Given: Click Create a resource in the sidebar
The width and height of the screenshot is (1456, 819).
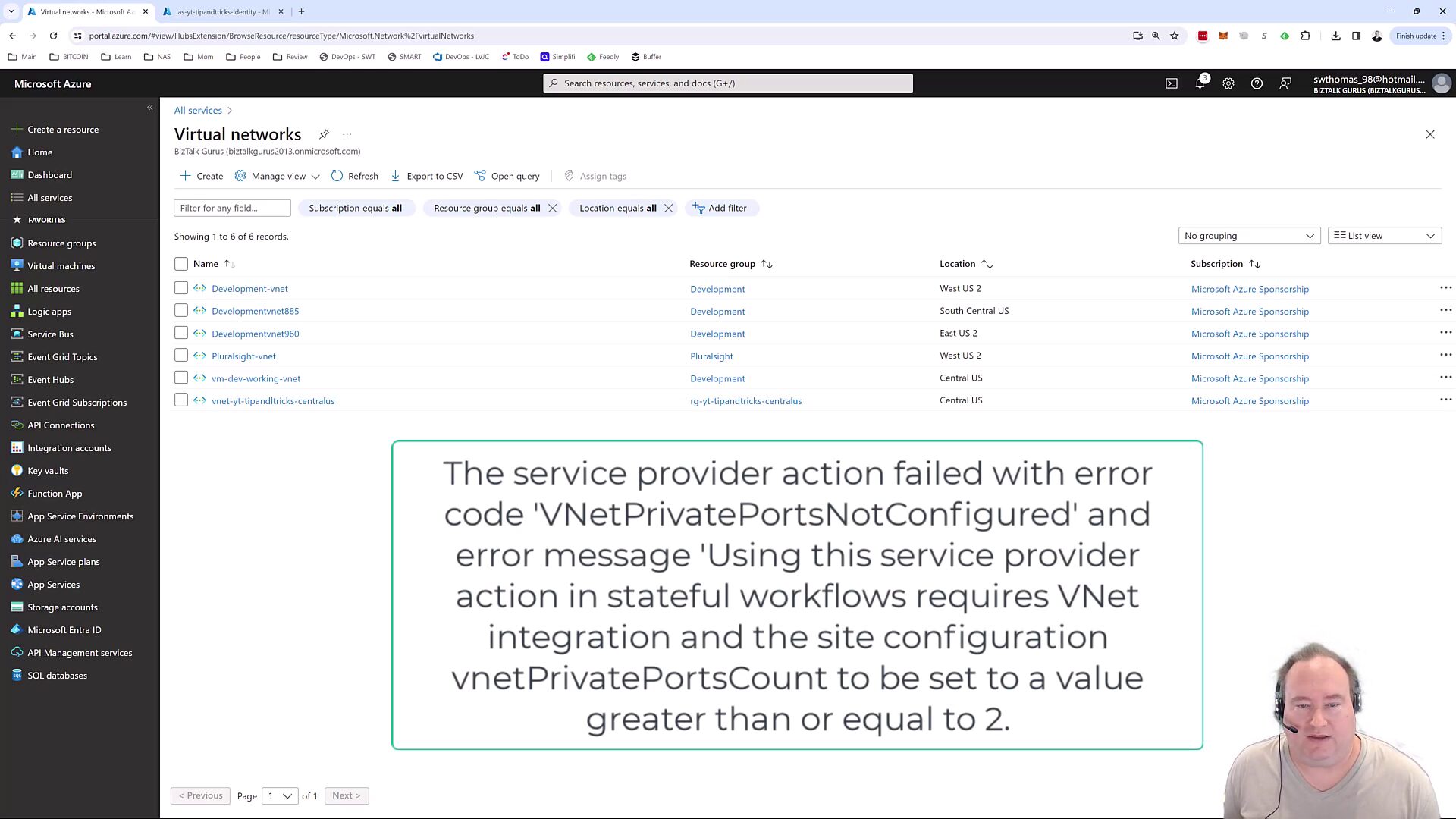Looking at the screenshot, I should [63, 130].
